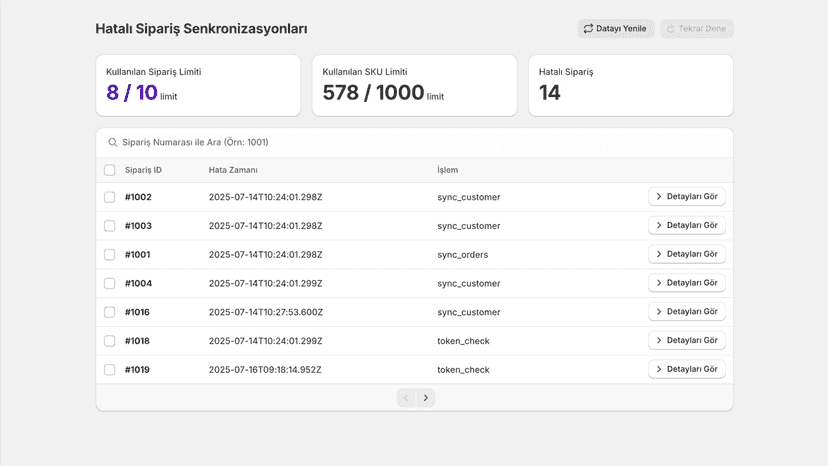Click sync_customer in row #1016
The image size is (828, 466).
pyautogui.click(x=468, y=312)
